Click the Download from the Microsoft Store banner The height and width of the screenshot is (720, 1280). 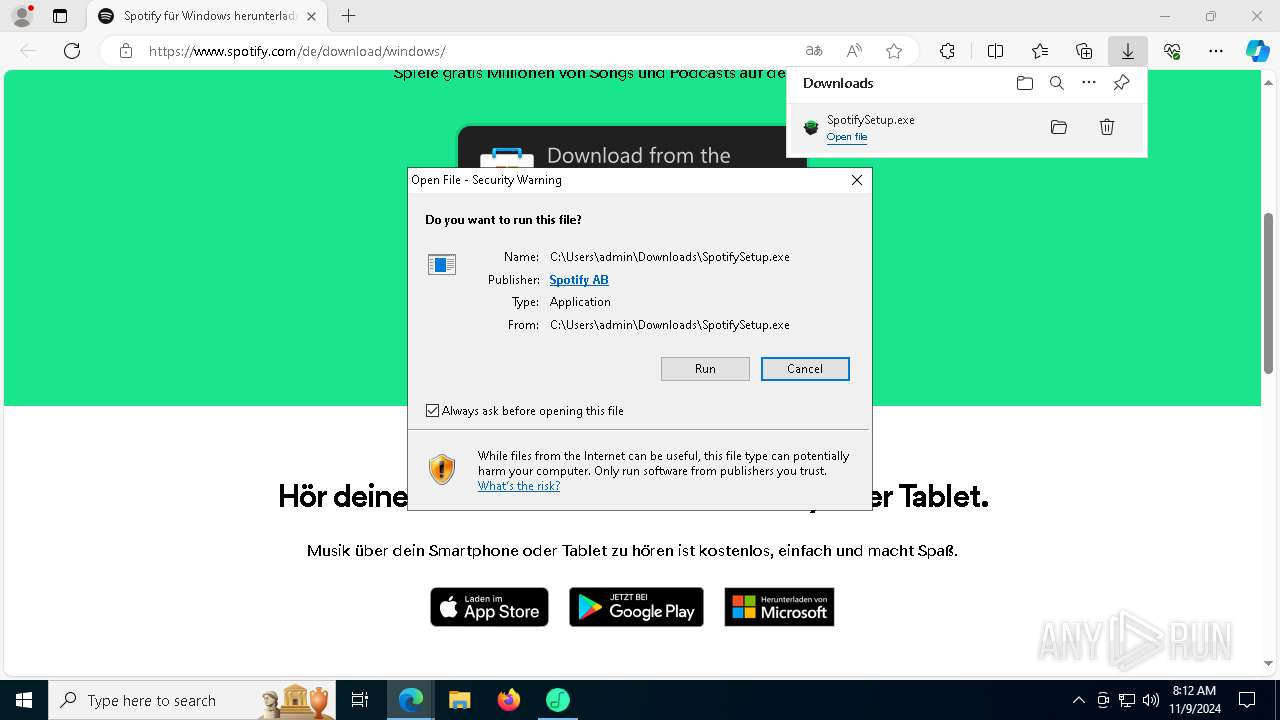(x=632, y=146)
